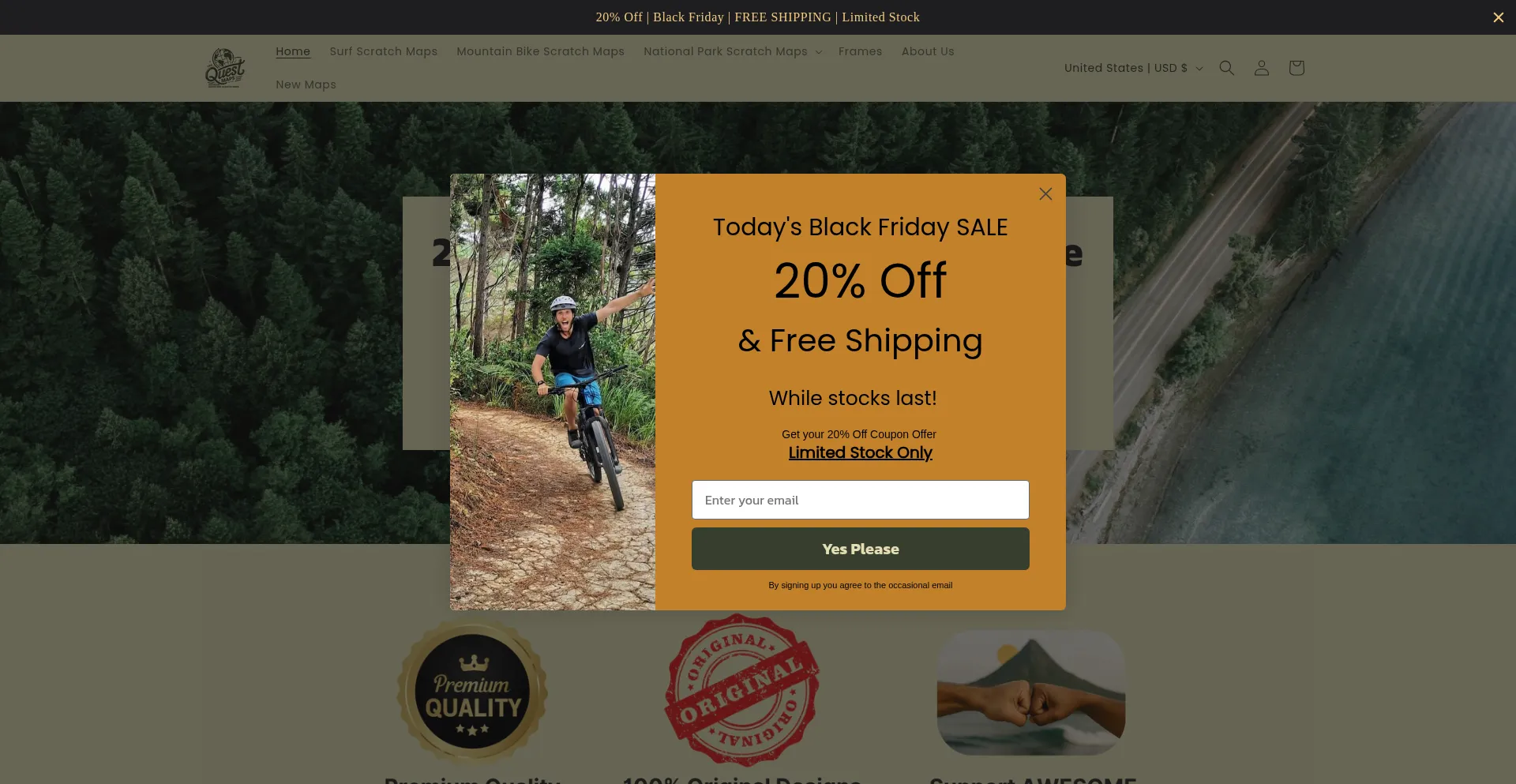Open New Maps in navigation
This screenshot has height=784, width=1516.
[x=306, y=84]
